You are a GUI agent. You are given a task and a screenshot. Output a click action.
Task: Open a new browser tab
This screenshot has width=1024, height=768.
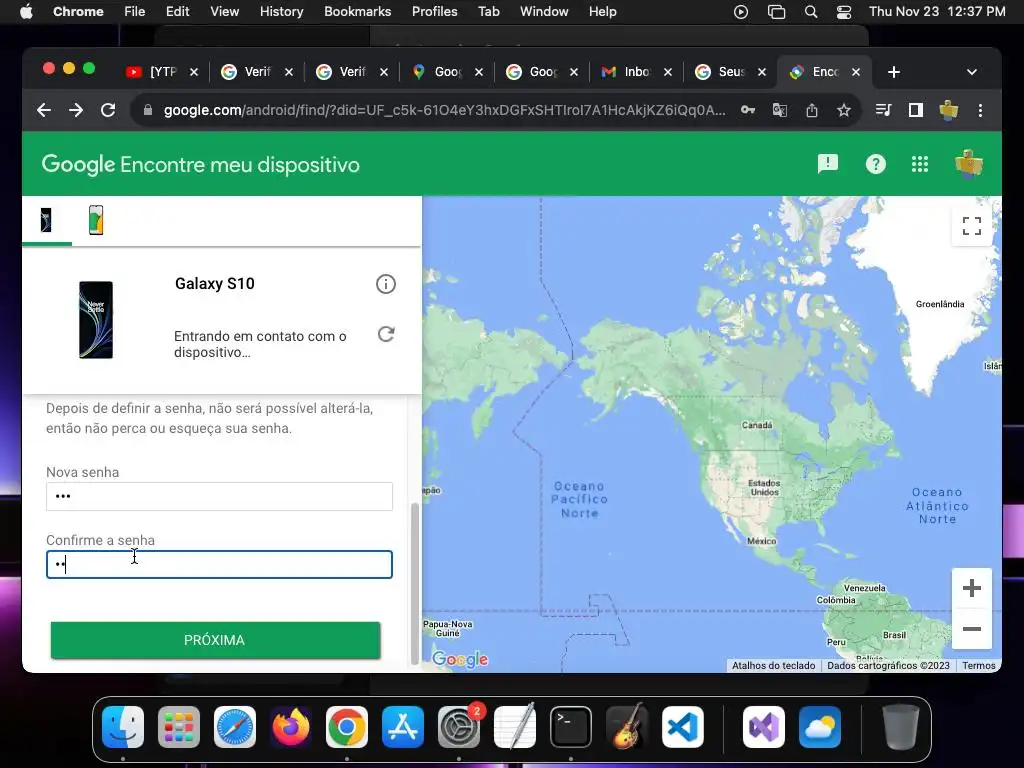coord(894,72)
